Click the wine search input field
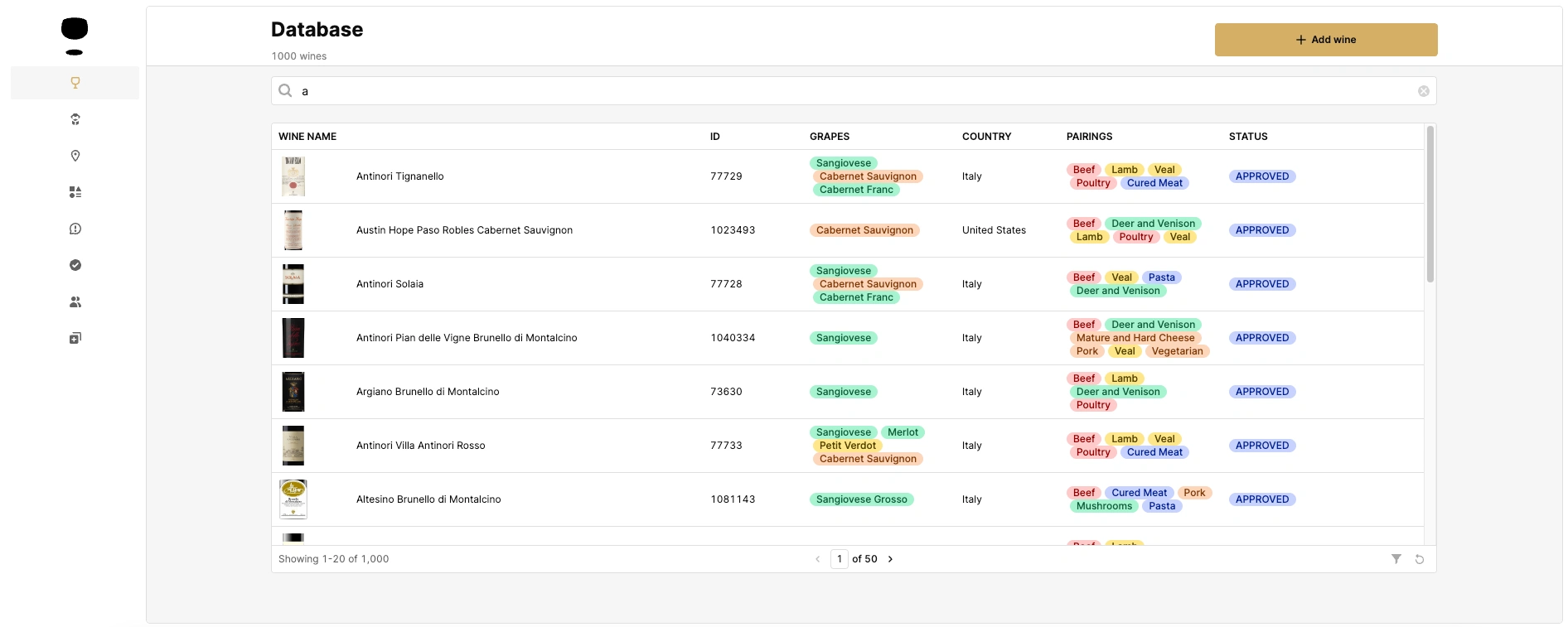 coord(854,91)
